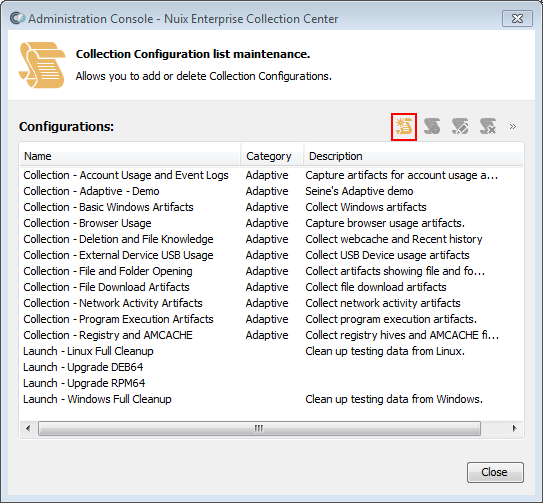Image resolution: width=543 pixels, height=503 pixels.
Task: Select Launch - Upgrade DEB64 row
Action: tap(272, 367)
